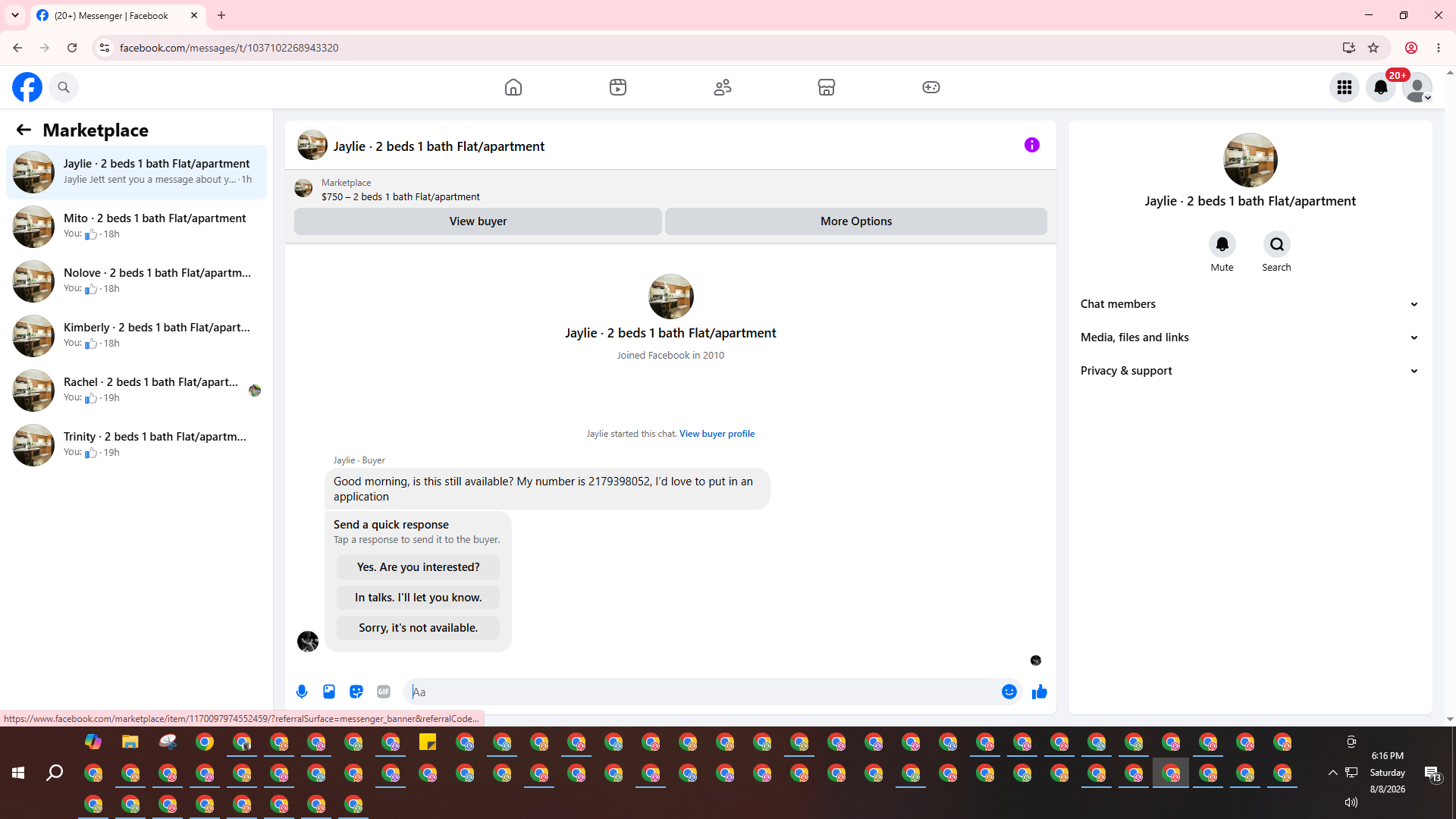Image resolution: width=1456 pixels, height=819 pixels.
Task: Install app icon in address bar
Action: [x=1349, y=48]
